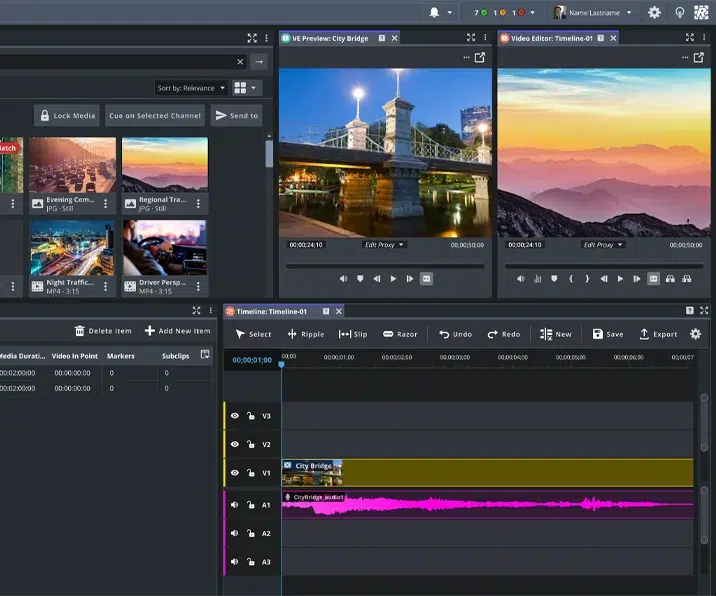
Task: Click the Video Editor scrub bar
Action: pyautogui.click(x=604, y=266)
